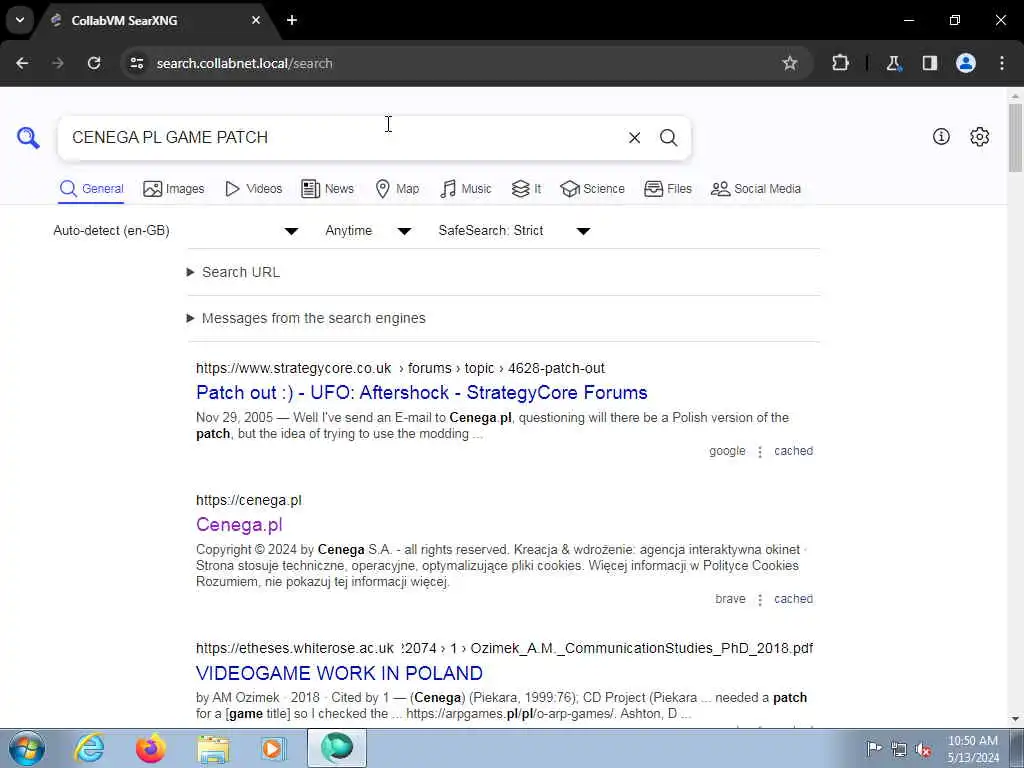The width and height of the screenshot is (1024, 768).
Task: Launch Firefox from taskbar
Action: 151,748
